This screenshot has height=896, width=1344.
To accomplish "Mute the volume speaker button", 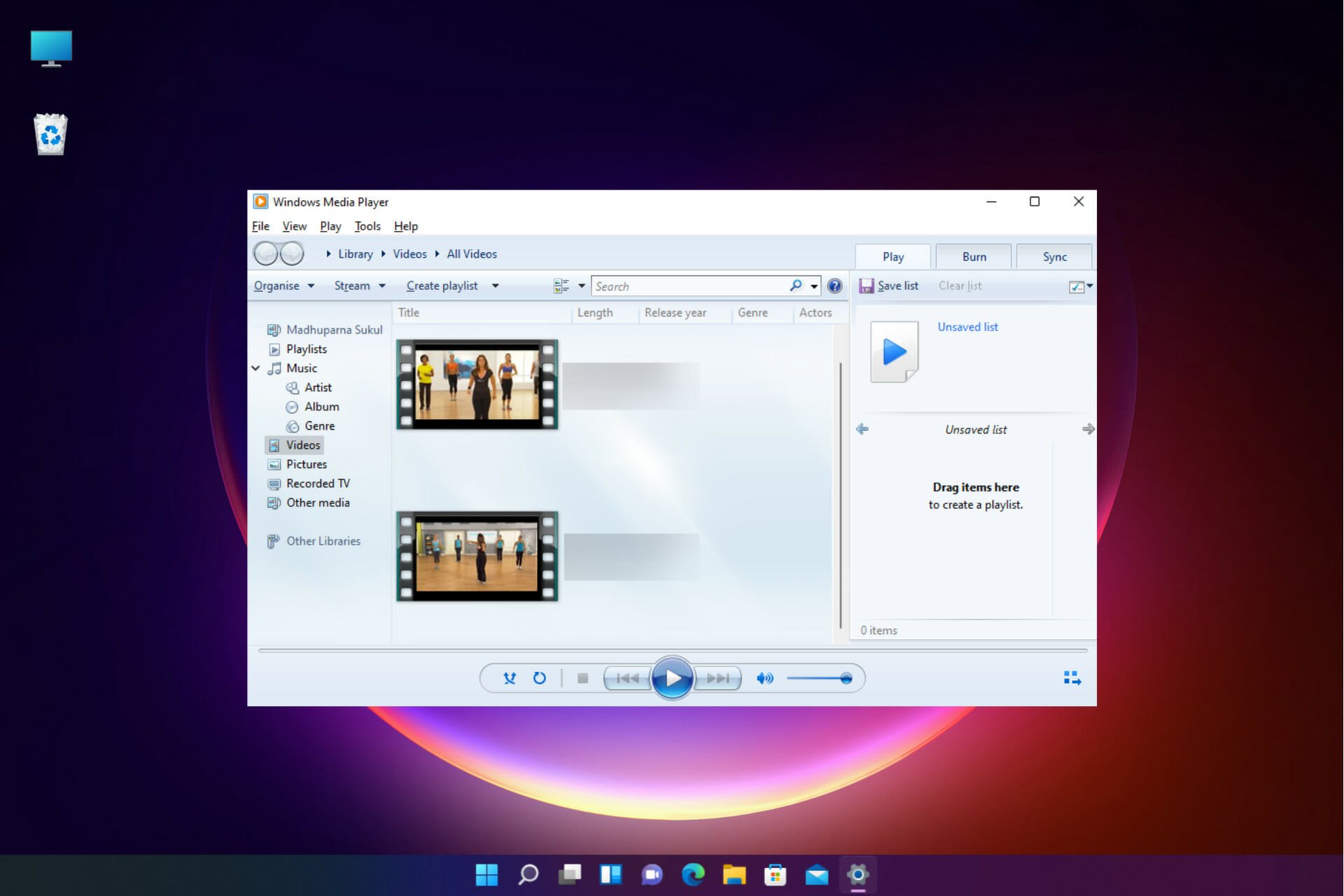I will (x=764, y=678).
